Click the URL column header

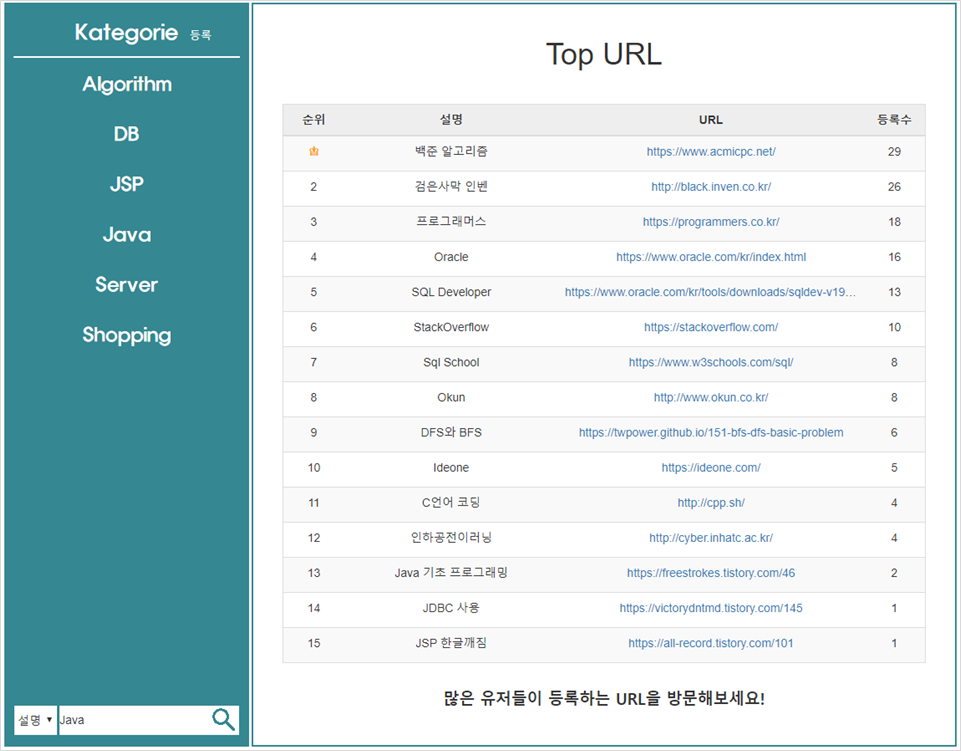pos(710,118)
